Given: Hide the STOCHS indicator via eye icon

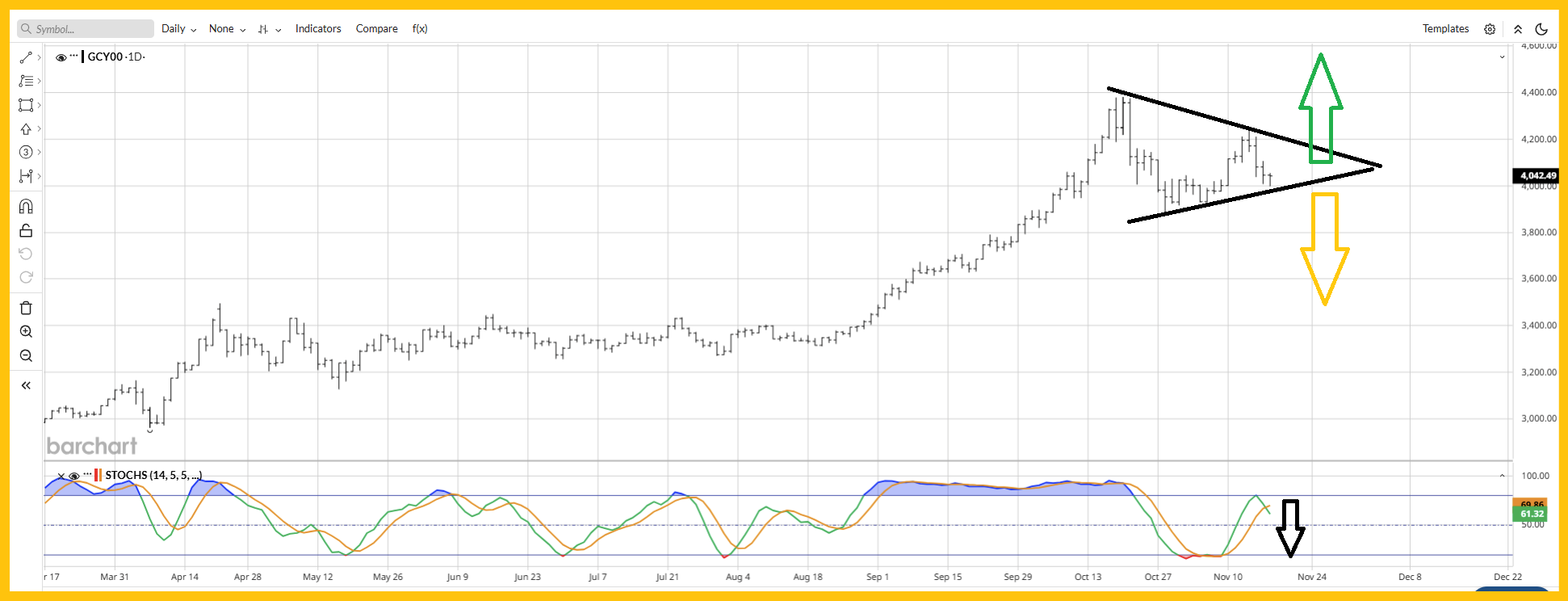Looking at the screenshot, I should [x=74, y=476].
